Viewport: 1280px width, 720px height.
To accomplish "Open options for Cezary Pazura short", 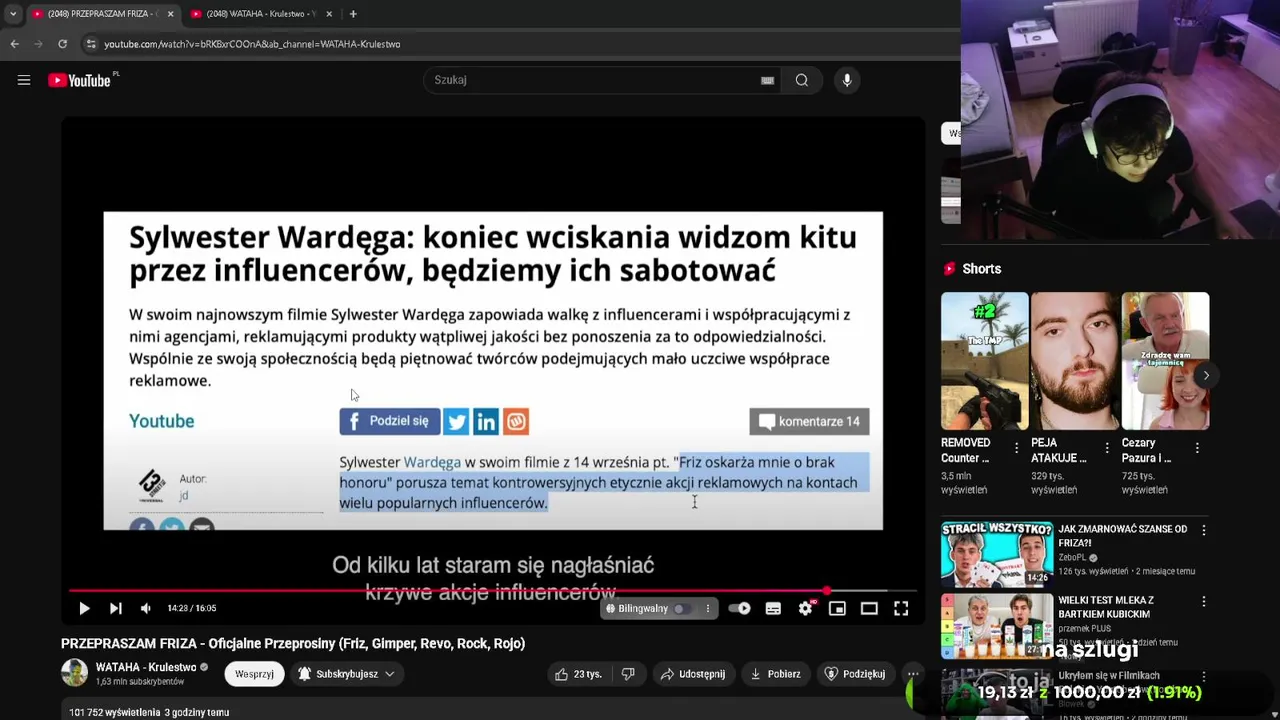I will click(1197, 448).
